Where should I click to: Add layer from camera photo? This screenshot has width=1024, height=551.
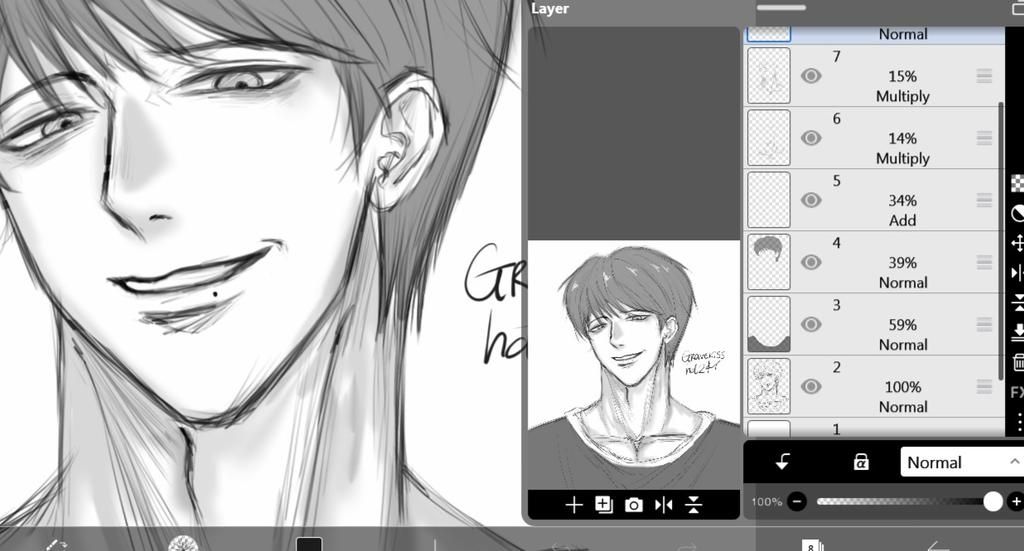tap(633, 505)
